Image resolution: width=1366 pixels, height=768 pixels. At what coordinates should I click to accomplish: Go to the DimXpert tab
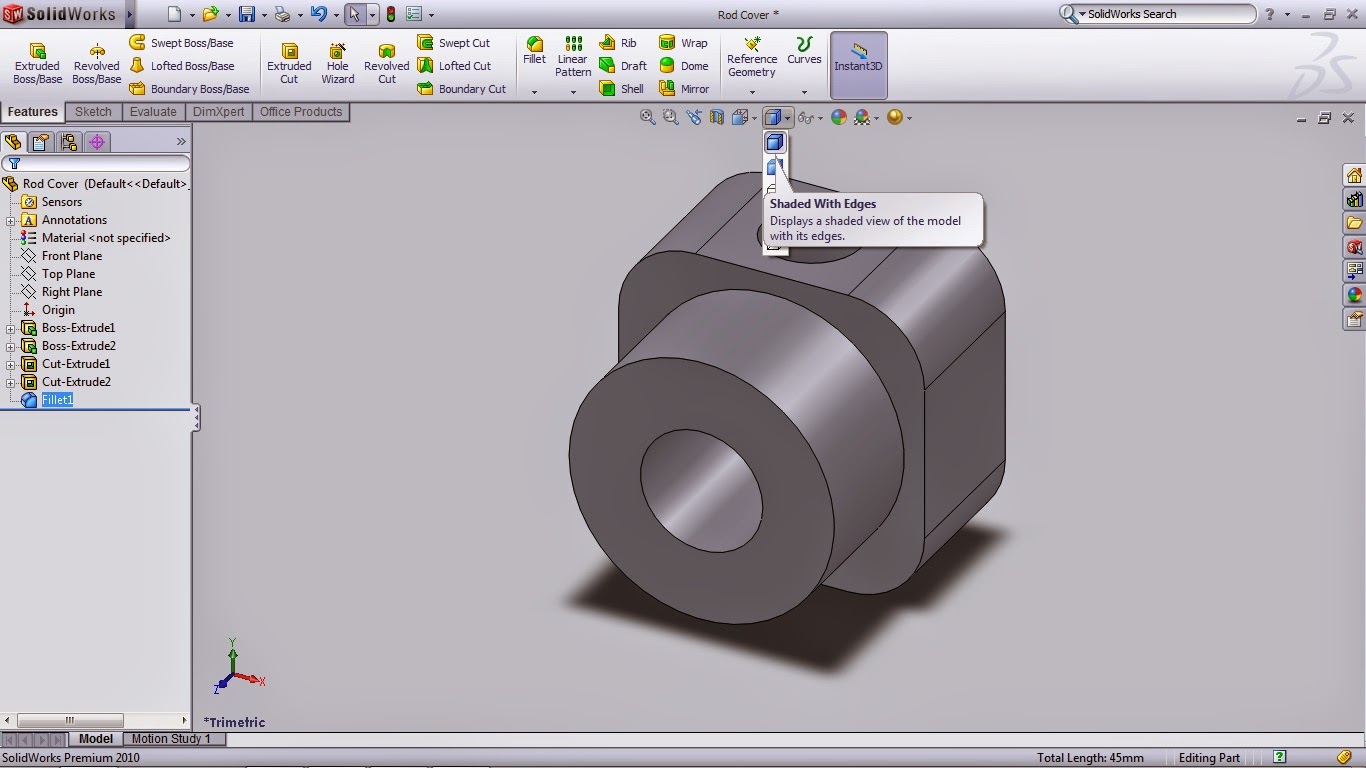tap(218, 112)
